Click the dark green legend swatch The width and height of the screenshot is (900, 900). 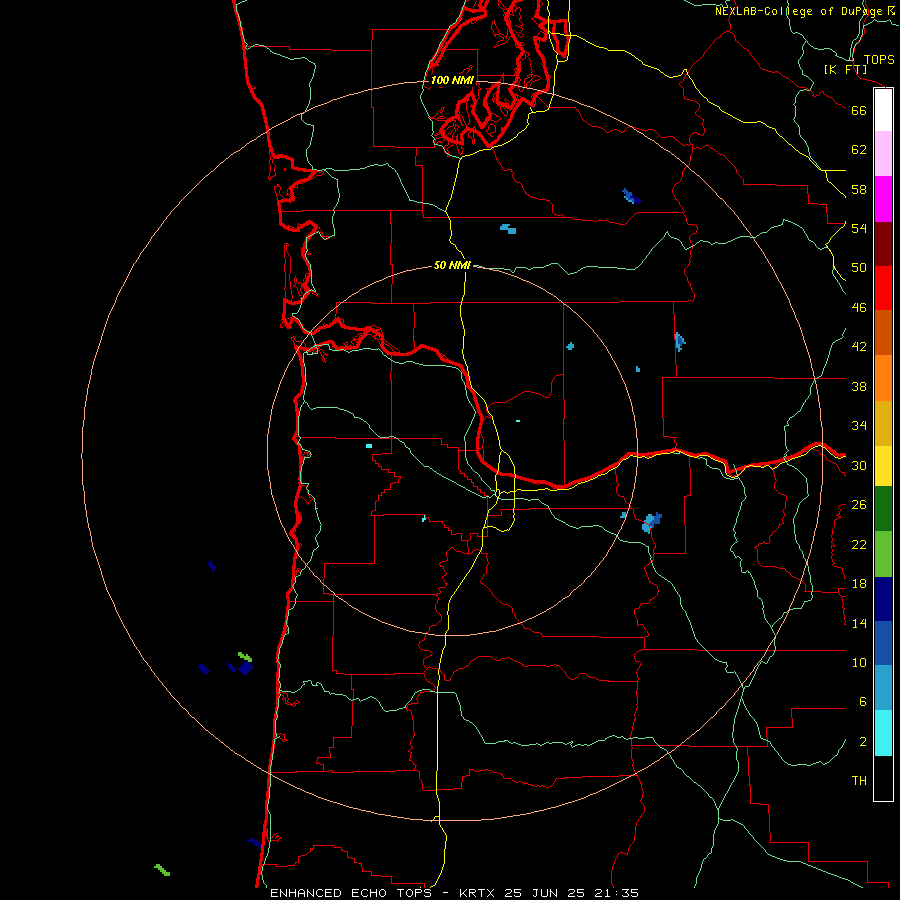[883, 509]
